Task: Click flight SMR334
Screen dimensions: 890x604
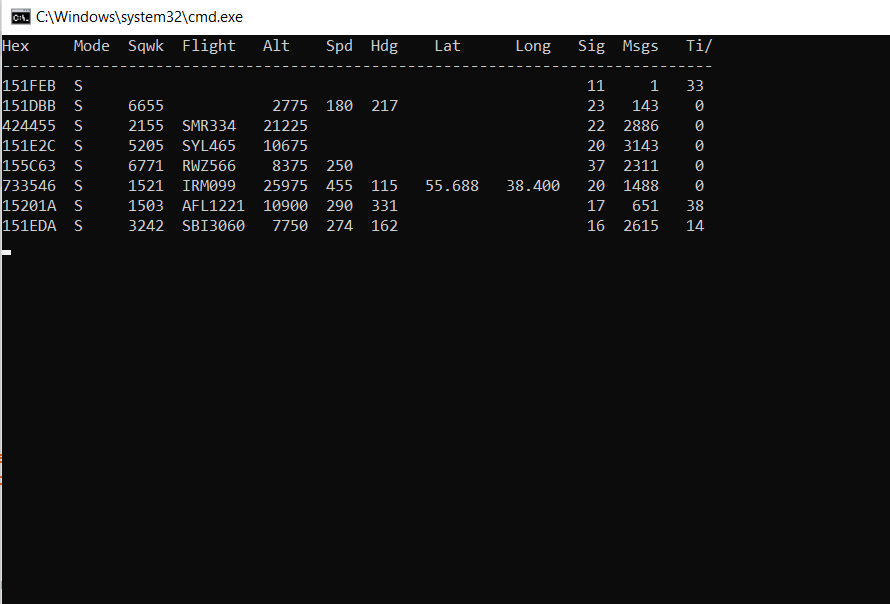Action: pos(209,125)
